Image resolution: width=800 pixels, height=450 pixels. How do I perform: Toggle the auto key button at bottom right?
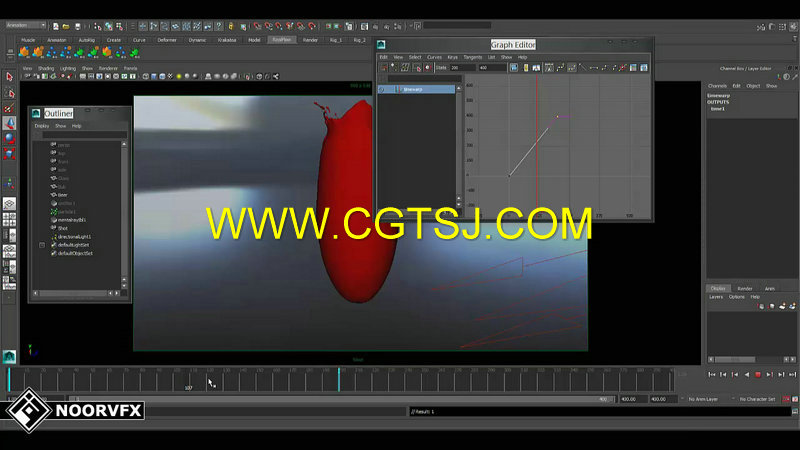(x=786, y=399)
